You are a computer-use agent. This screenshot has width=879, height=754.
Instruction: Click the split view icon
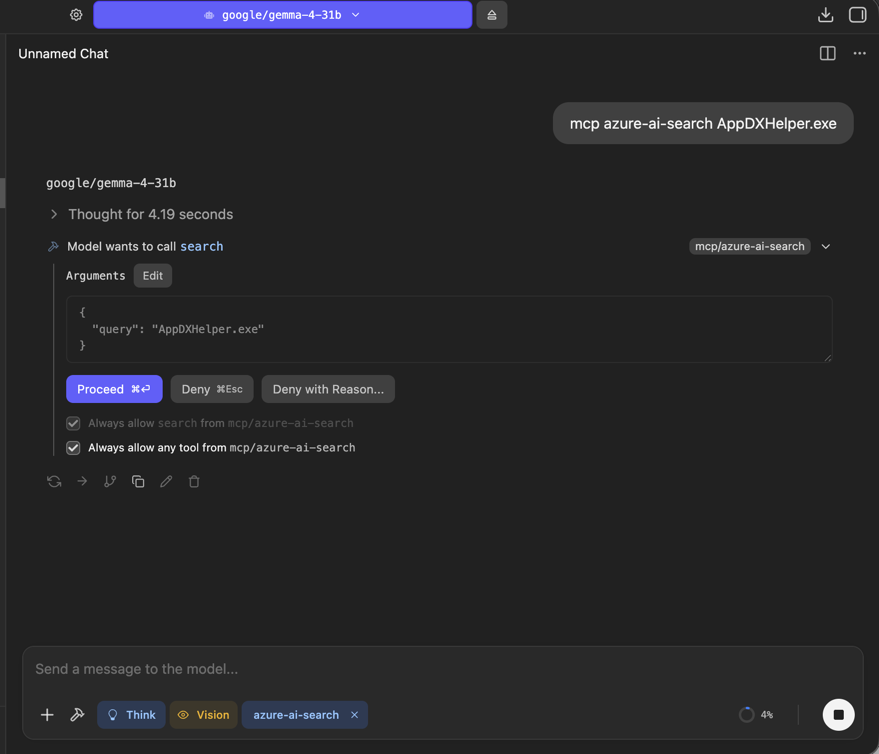[x=827, y=53]
